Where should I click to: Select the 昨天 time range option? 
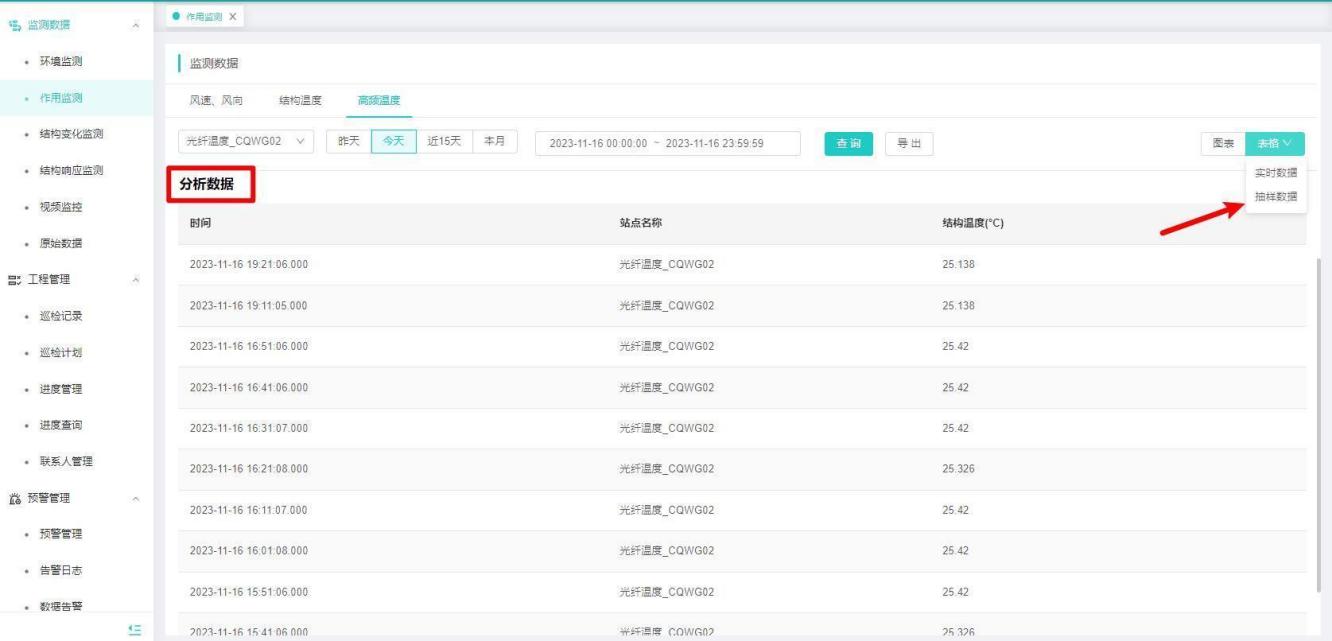(348, 142)
